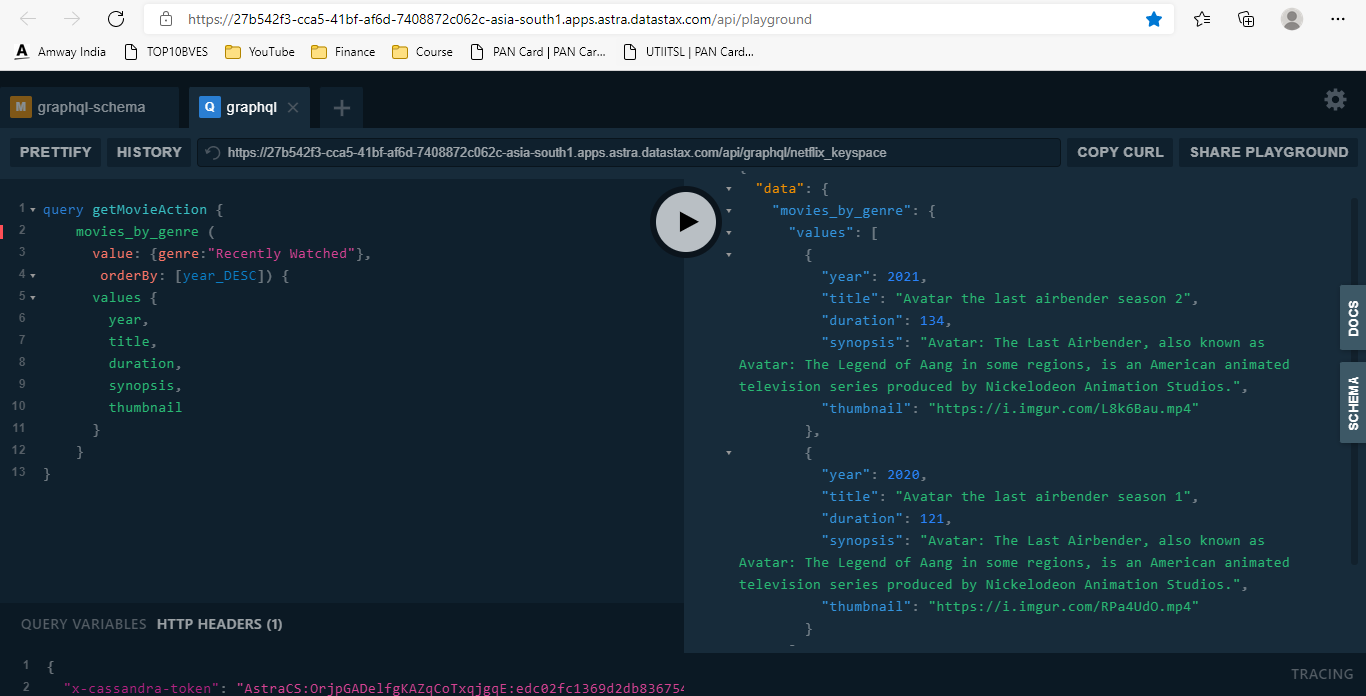Collapse the values array in the response
This screenshot has height=696, width=1366.
pyautogui.click(x=728, y=232)
